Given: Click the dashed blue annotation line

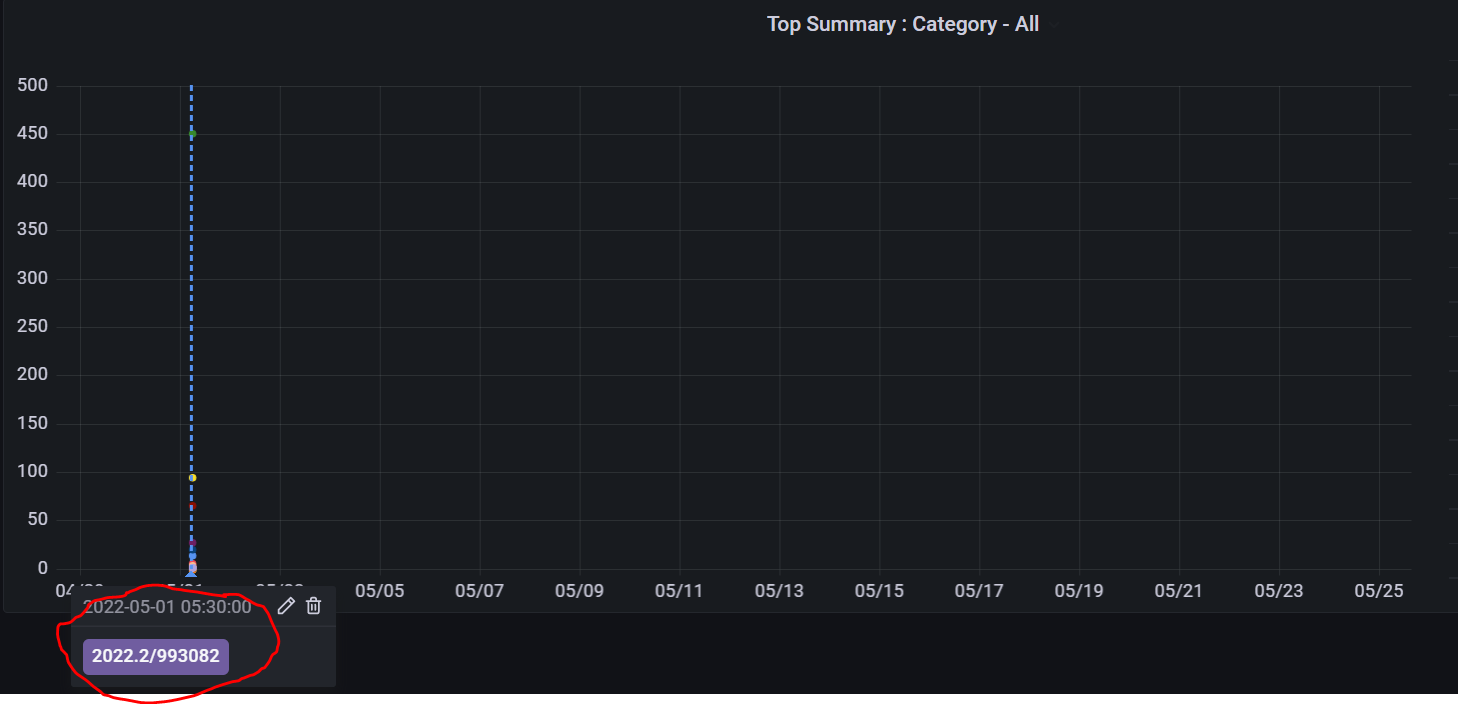Looking at the screenshot, I should 191,300.
